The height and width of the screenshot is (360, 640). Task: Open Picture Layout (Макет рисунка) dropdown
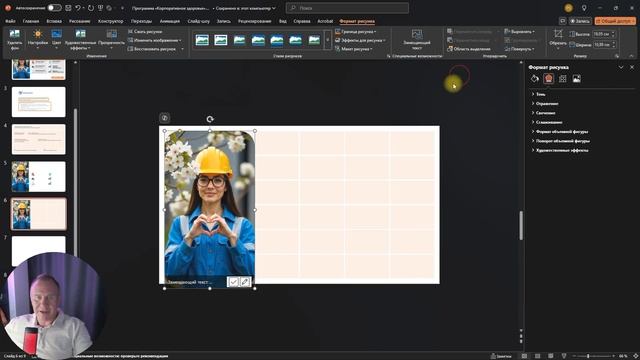(x=354, y=49)
